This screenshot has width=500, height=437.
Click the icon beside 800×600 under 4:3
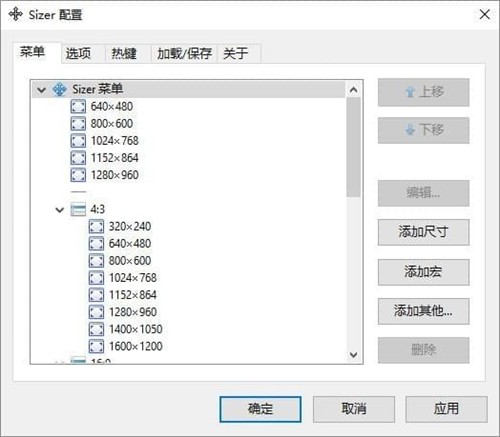pyautogui.click(x=96, y=261)
